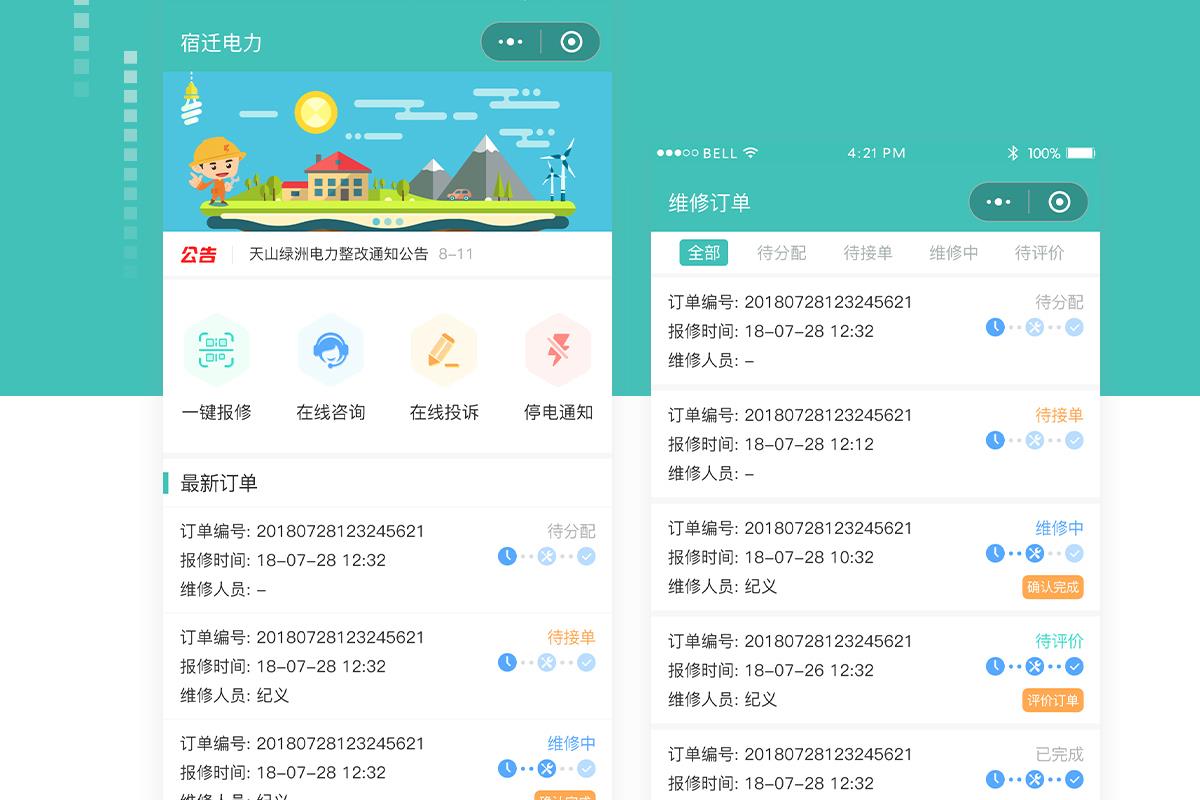
Task: Click the BELL carrier label
Action: 720,153
